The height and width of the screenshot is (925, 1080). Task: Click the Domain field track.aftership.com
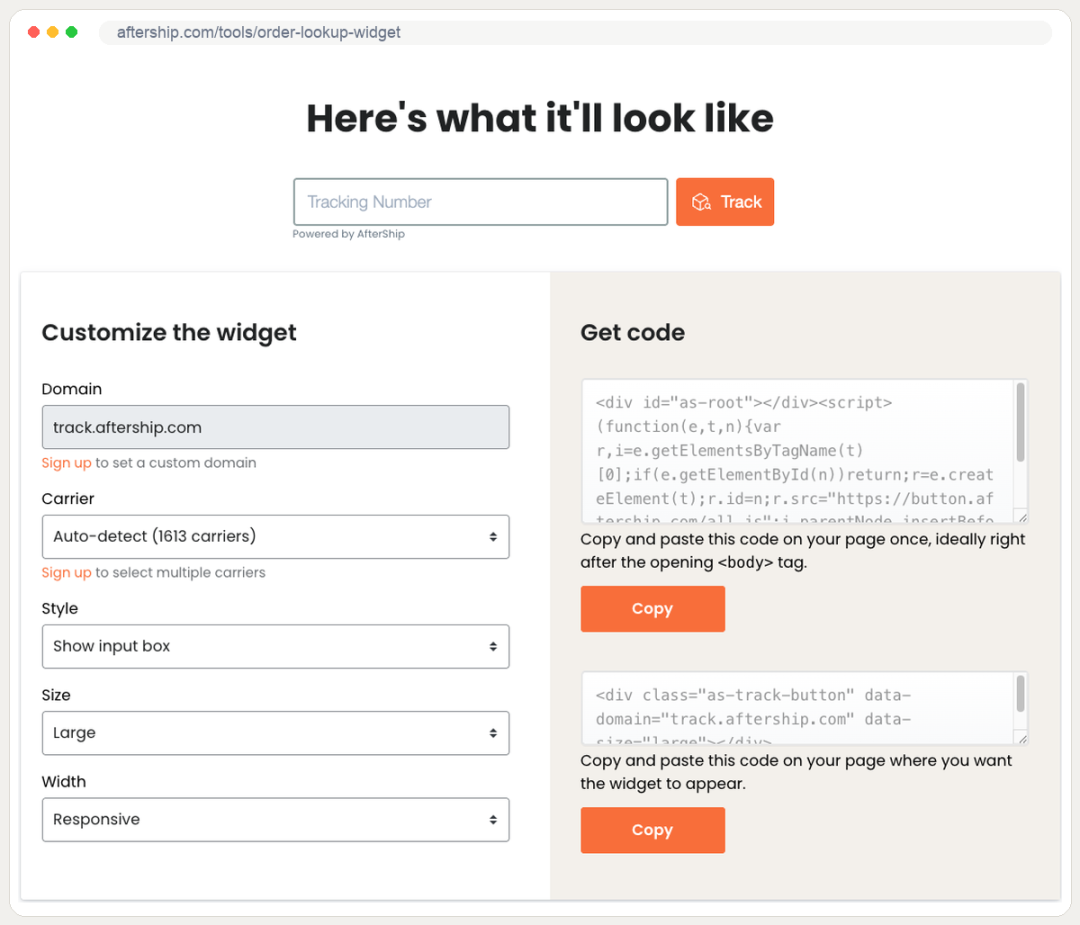coord(276,427)
